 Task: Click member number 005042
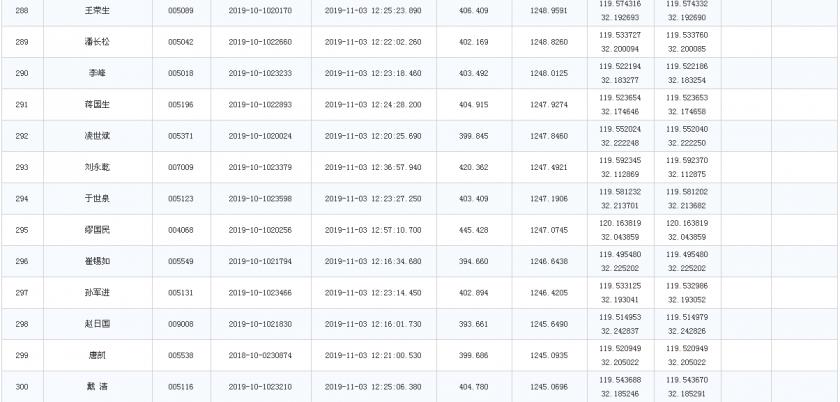pos(181,42)
